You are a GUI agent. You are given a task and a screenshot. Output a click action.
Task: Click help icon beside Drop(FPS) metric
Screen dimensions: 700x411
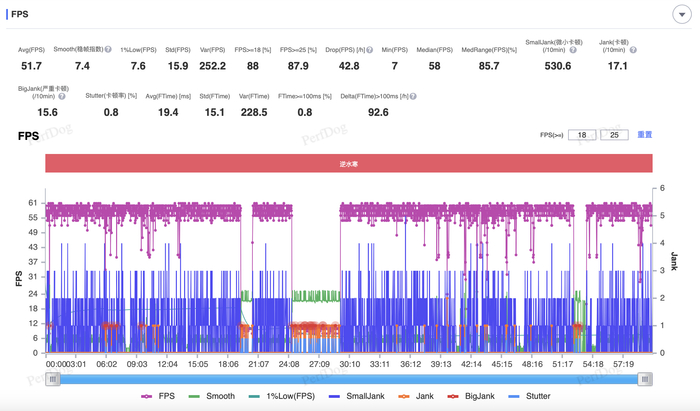pos(370,50)
